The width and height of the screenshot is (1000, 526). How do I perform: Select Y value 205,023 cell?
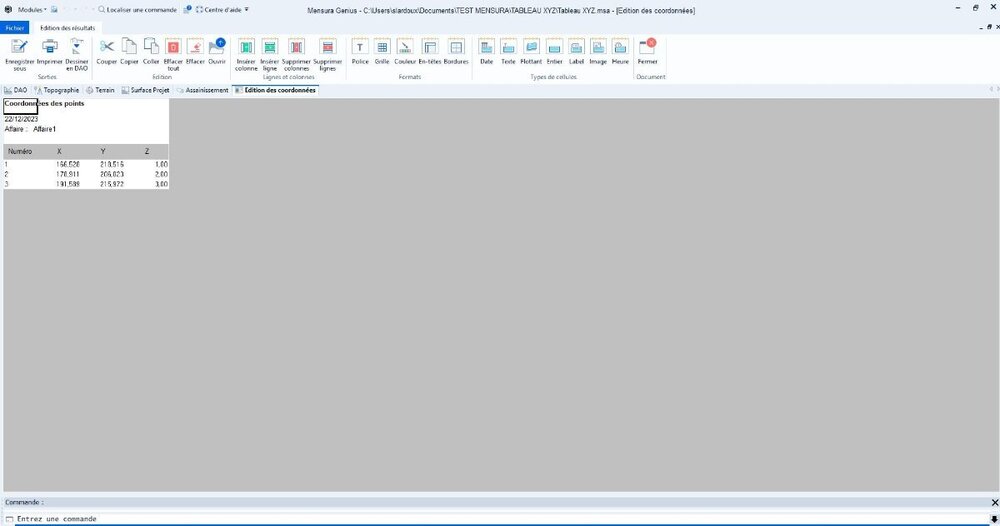pos(112,174)
